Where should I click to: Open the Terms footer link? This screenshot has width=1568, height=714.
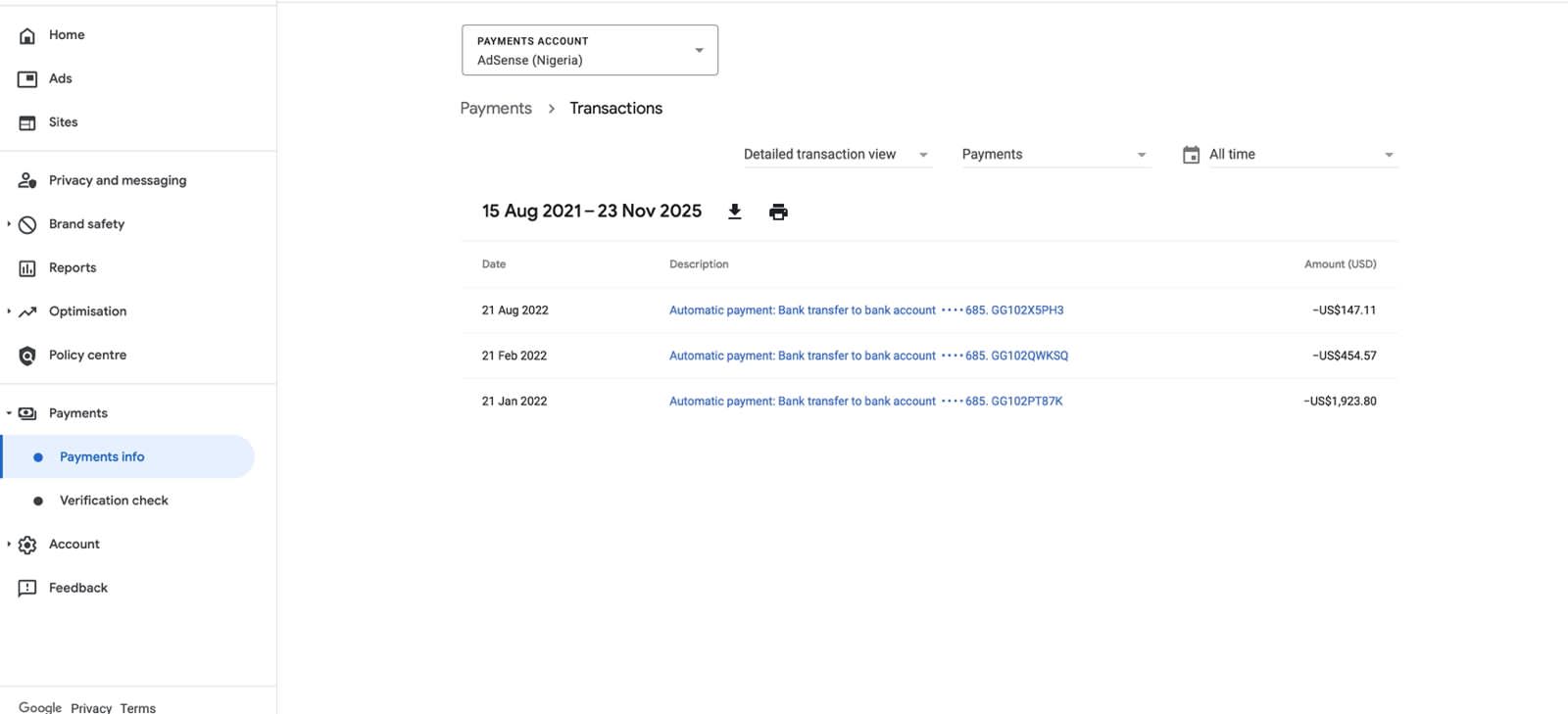[137, 707]
